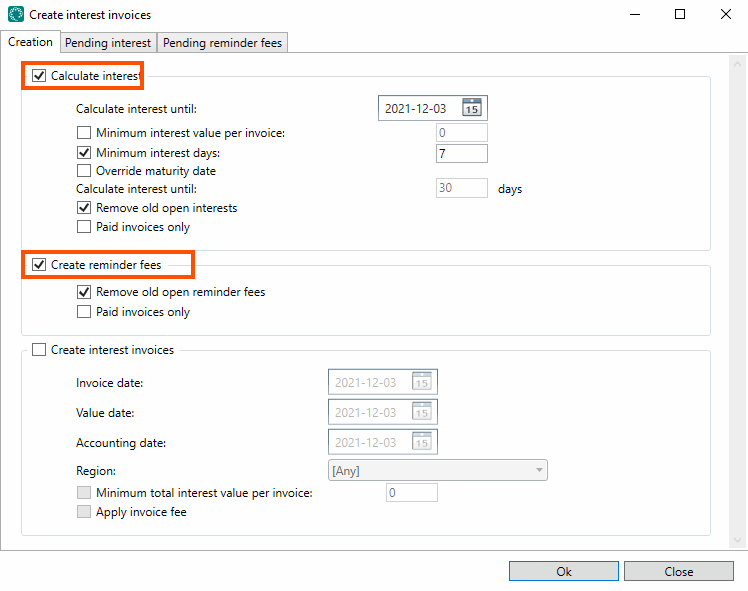Click the app icon in title bar
The image size is (748, 591).
[16, 15]
